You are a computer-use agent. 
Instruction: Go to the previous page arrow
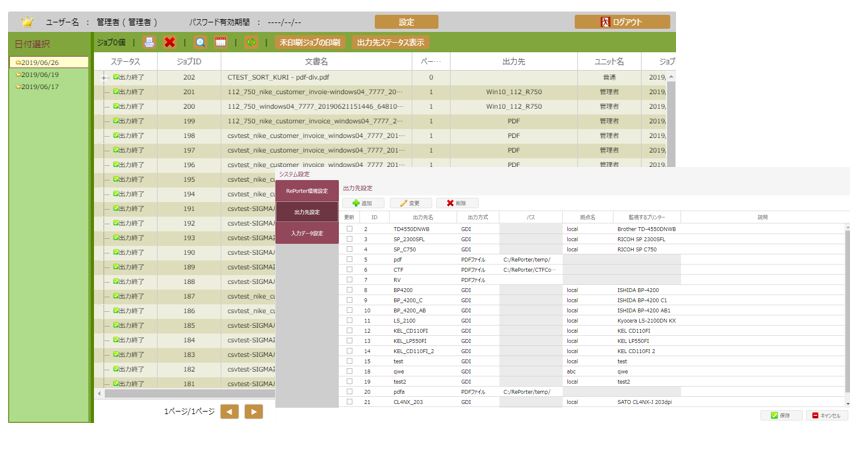tap(230, 411)
